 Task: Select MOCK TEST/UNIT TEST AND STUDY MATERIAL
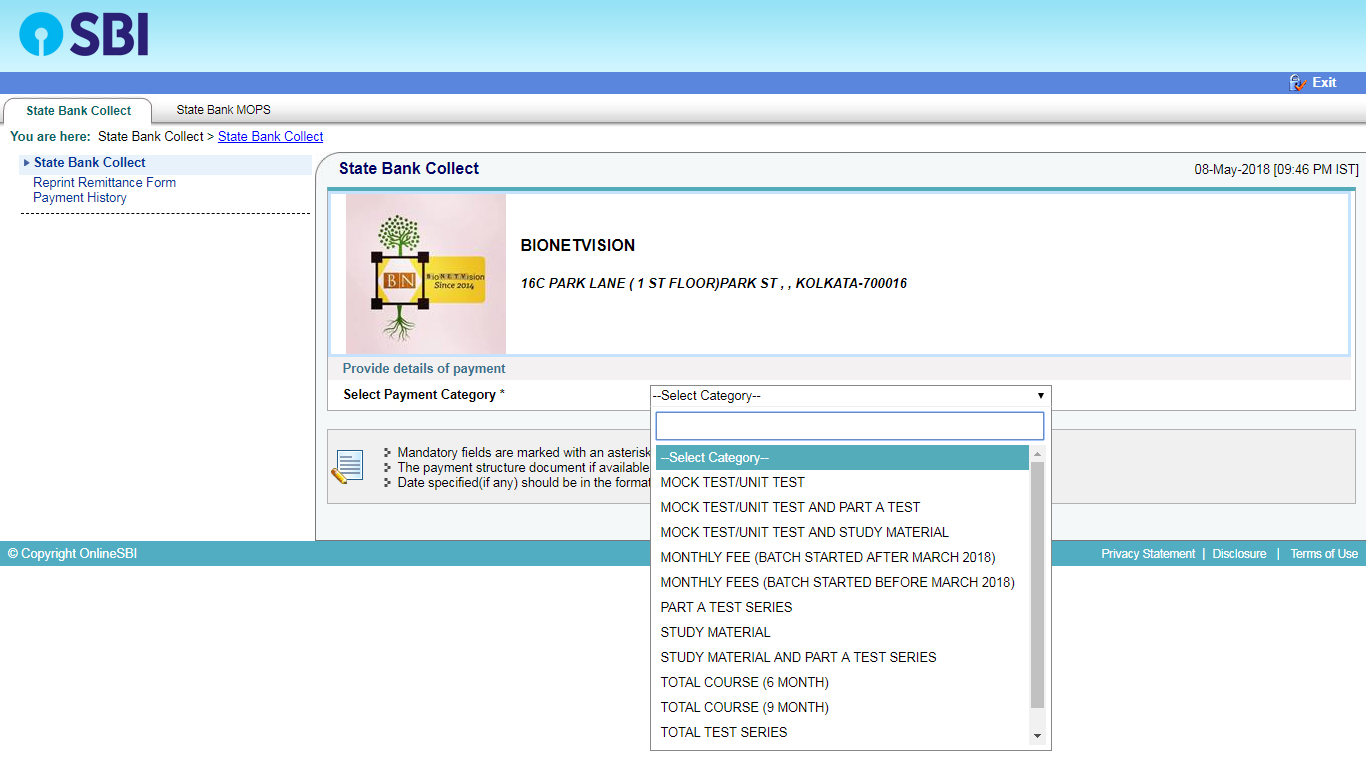(x=842, y=533)
